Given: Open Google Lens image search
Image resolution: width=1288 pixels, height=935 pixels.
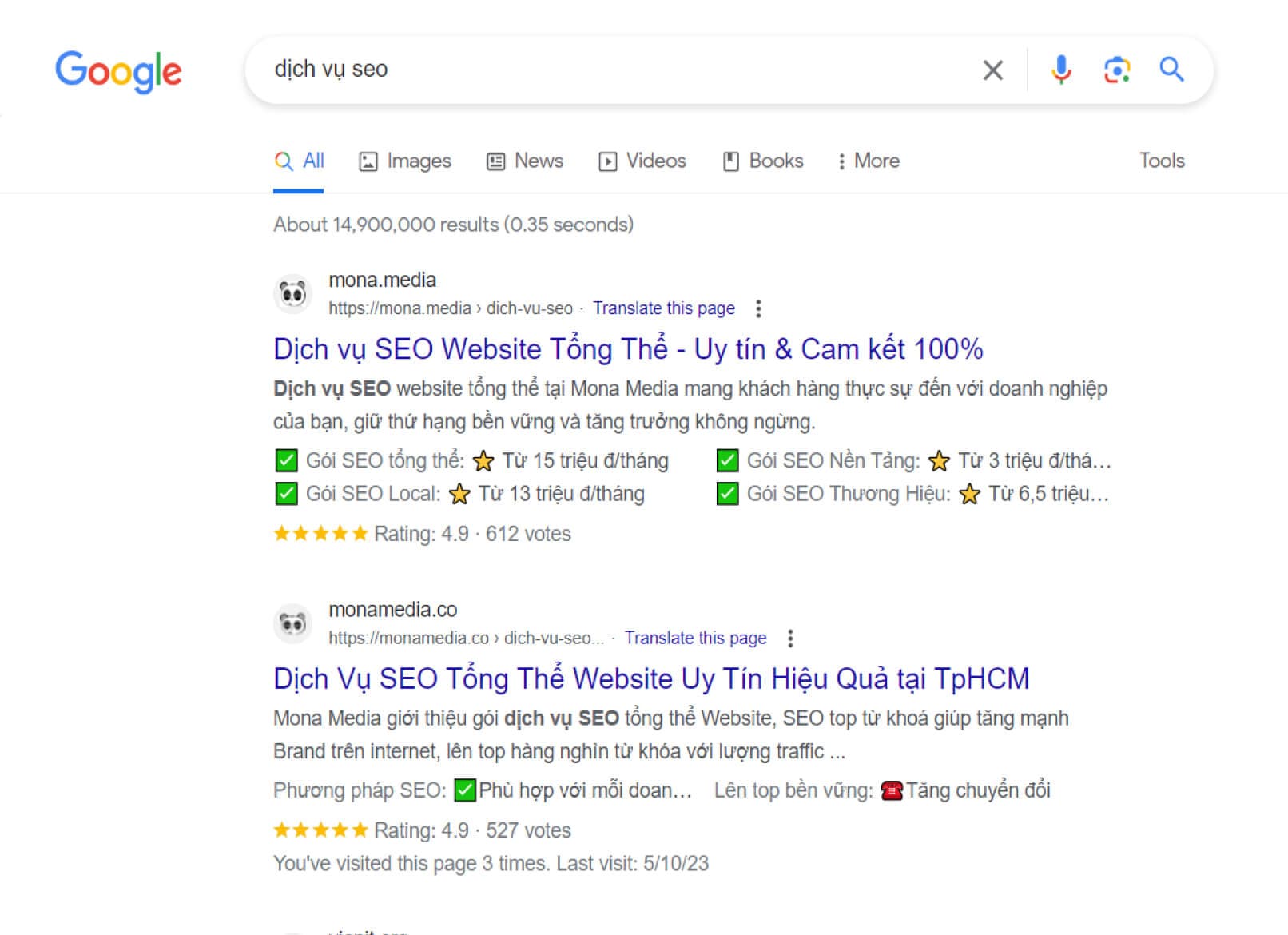Looking at the screenshot, I should coord(1116,70).
